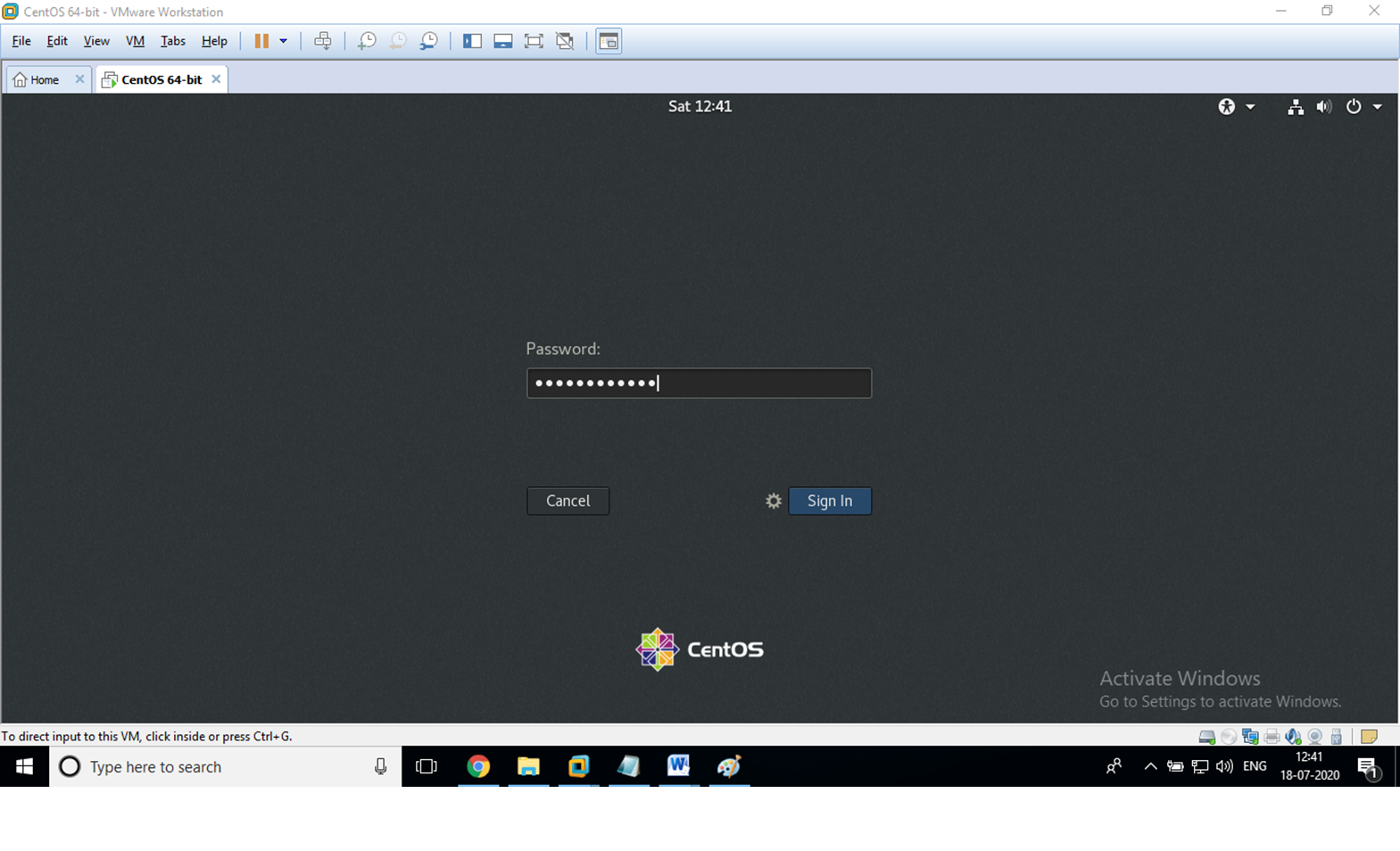This screenshot has width=1400, height=851.
Task: Open Microsoft Word from the taskbar
Action: 678,766
